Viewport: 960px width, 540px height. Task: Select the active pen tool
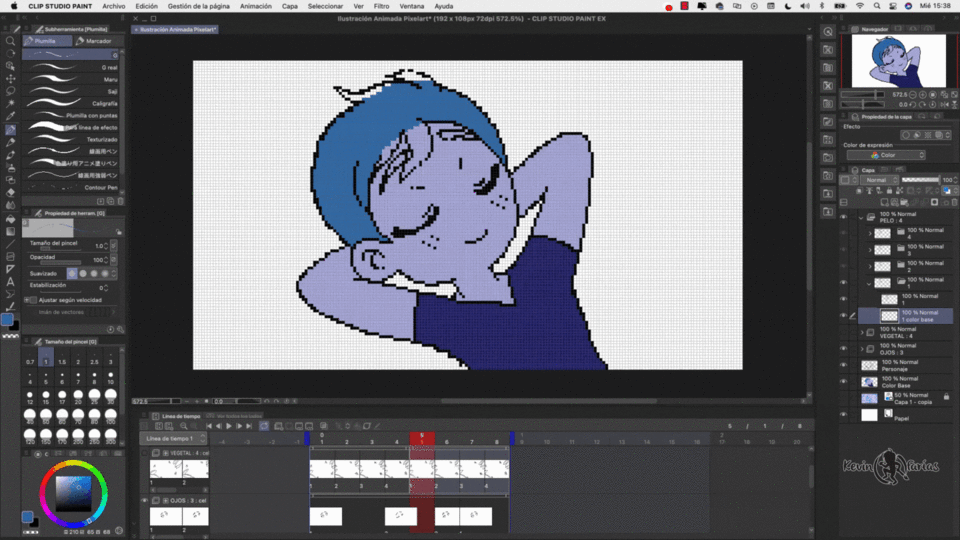10,129
